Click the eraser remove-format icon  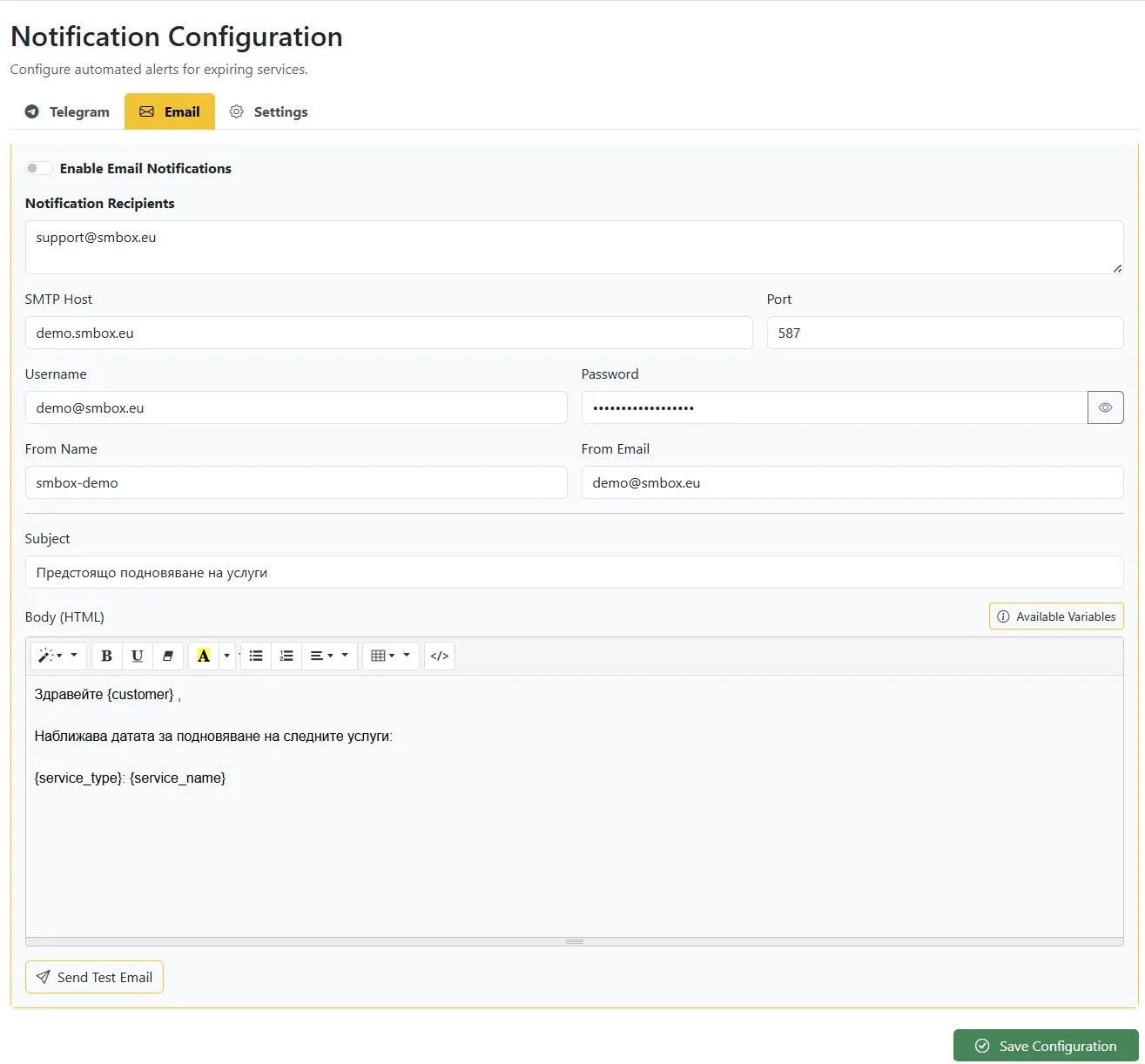(x=167, y=656)
